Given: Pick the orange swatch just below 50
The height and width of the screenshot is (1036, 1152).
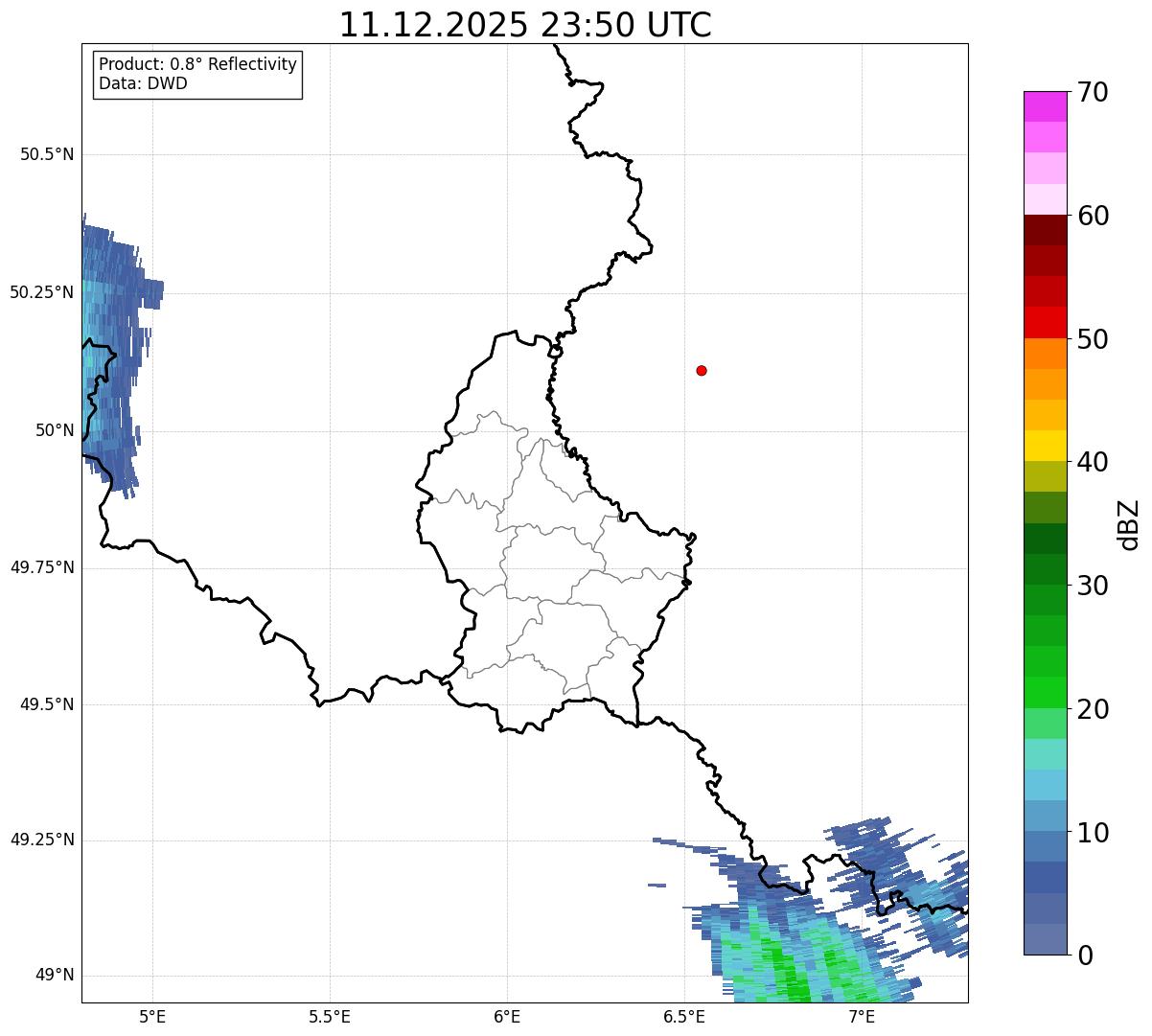Looking at the screenshot, I should (x=1046, y=354).
